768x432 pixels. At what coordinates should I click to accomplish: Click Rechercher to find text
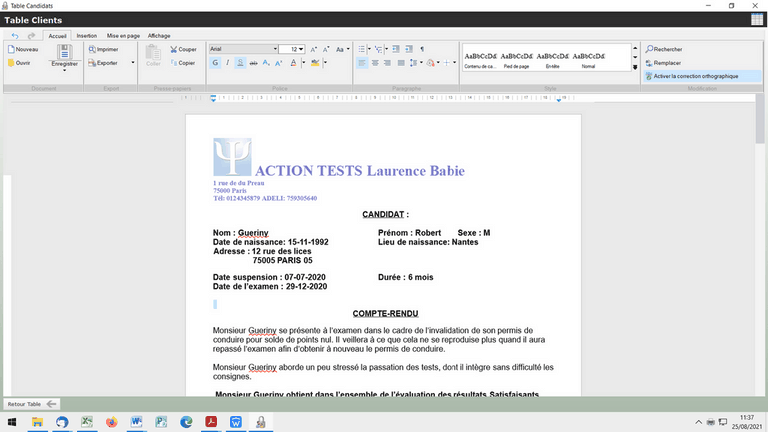[x=664, y=49]
